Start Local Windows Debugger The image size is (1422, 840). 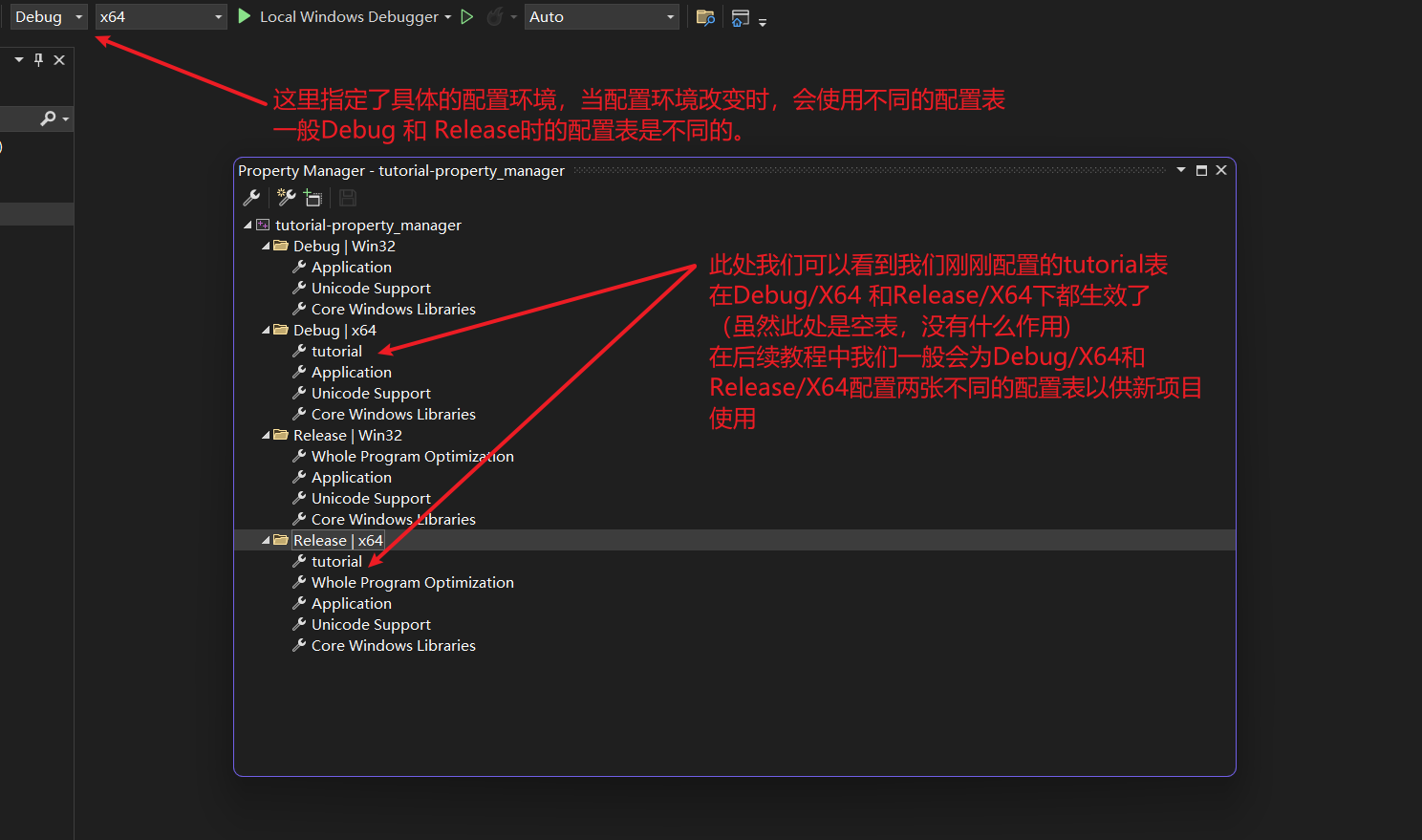tap(338, 17)
